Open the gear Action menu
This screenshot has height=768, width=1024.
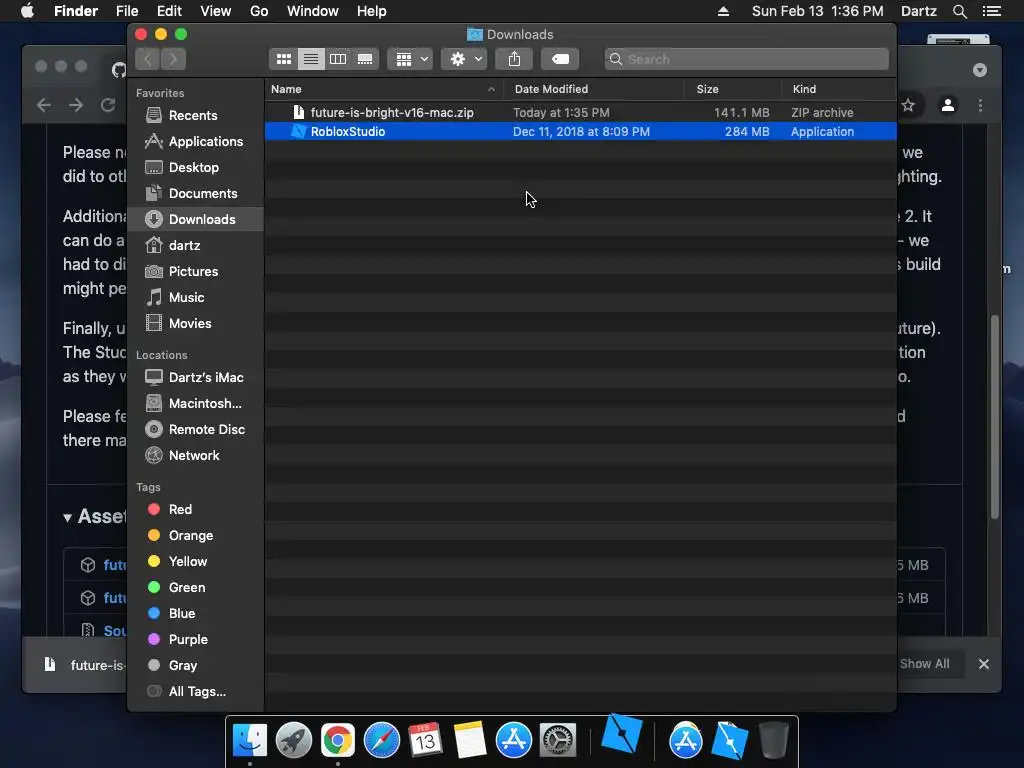pyautogui.click(x=464, y=59)
